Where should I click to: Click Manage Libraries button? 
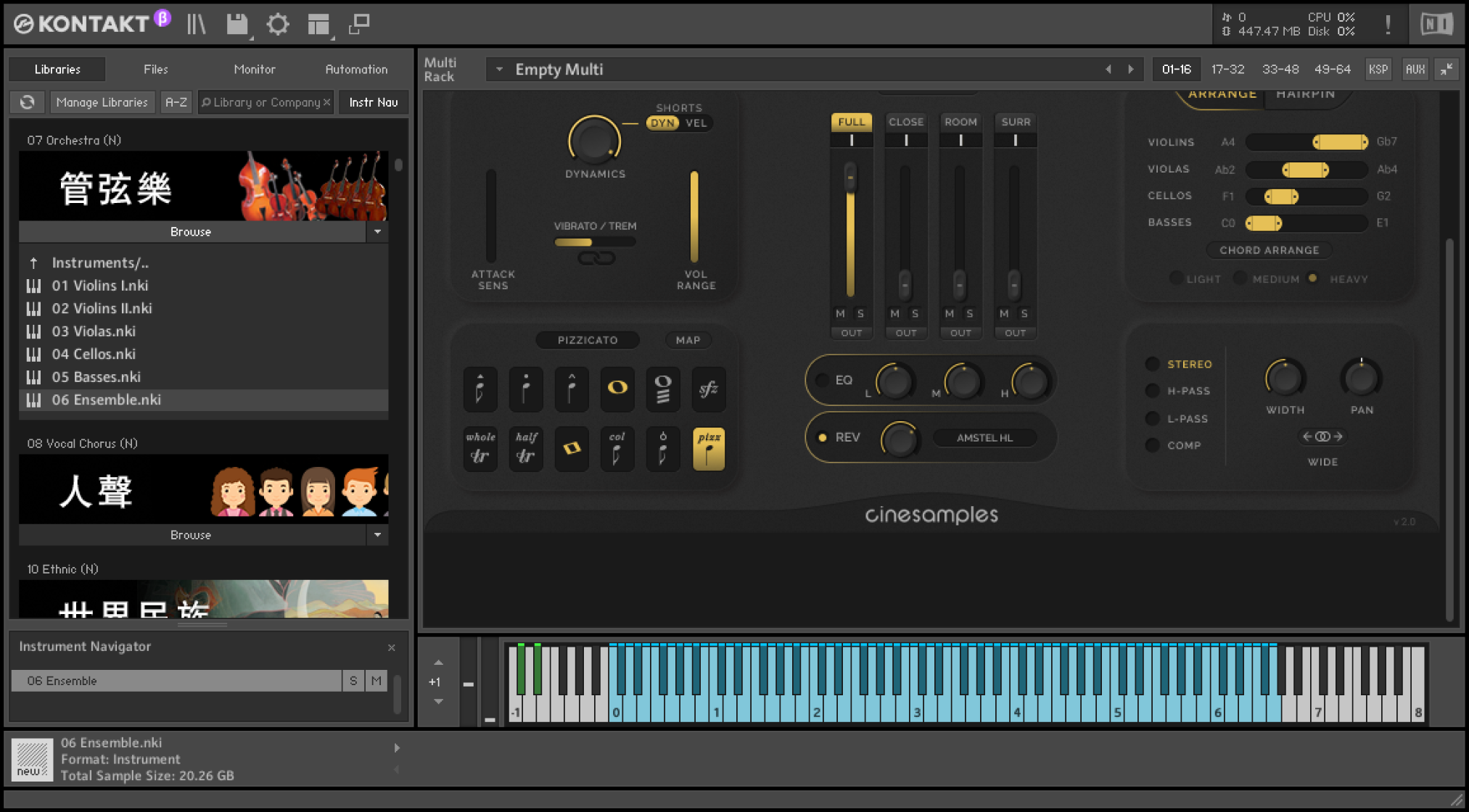pyautogui.click(x=102, y=102)
